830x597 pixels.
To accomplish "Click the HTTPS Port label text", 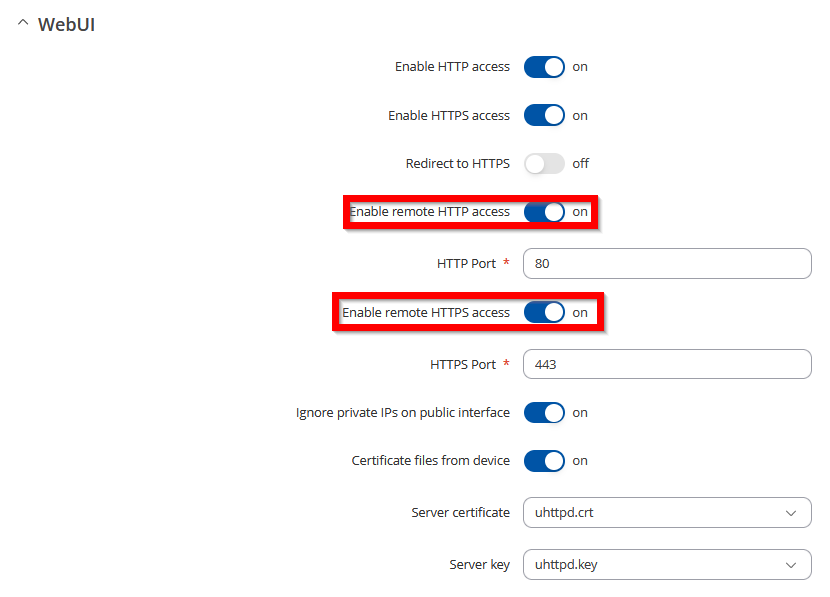I will coord(463,365).
